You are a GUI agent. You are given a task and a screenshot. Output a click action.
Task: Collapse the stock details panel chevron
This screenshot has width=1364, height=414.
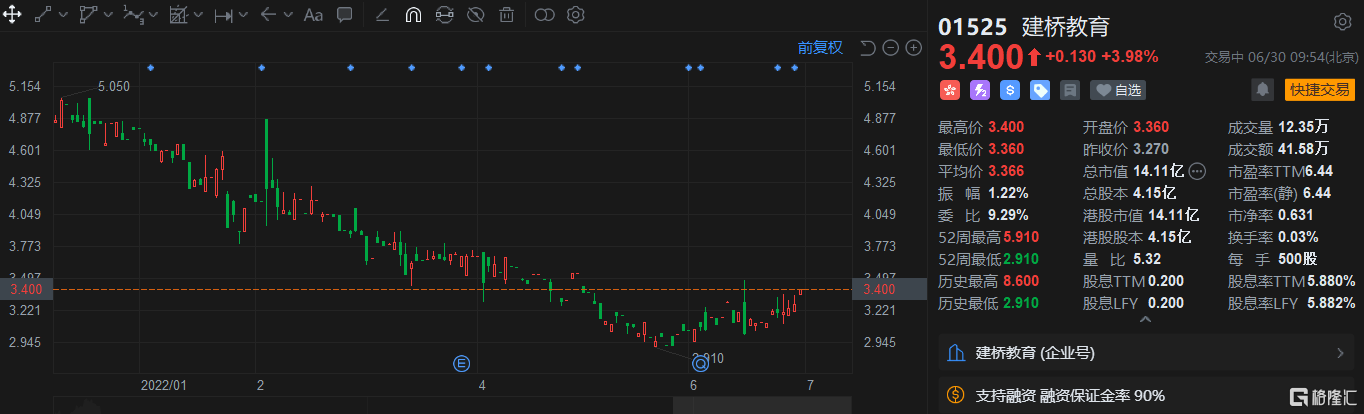pos(1145,319)
